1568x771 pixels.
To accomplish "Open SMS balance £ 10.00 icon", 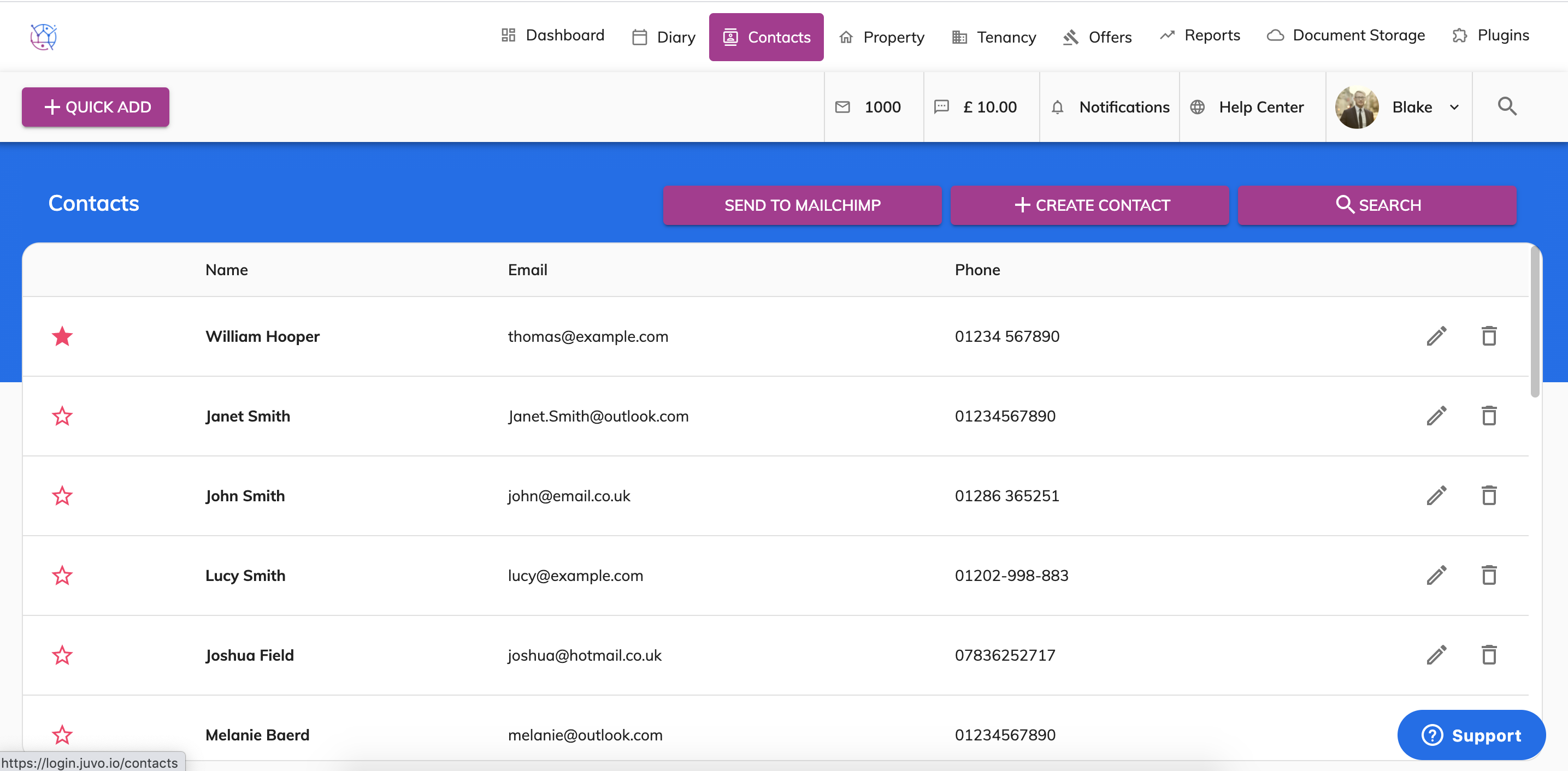I will pos(941,107).
